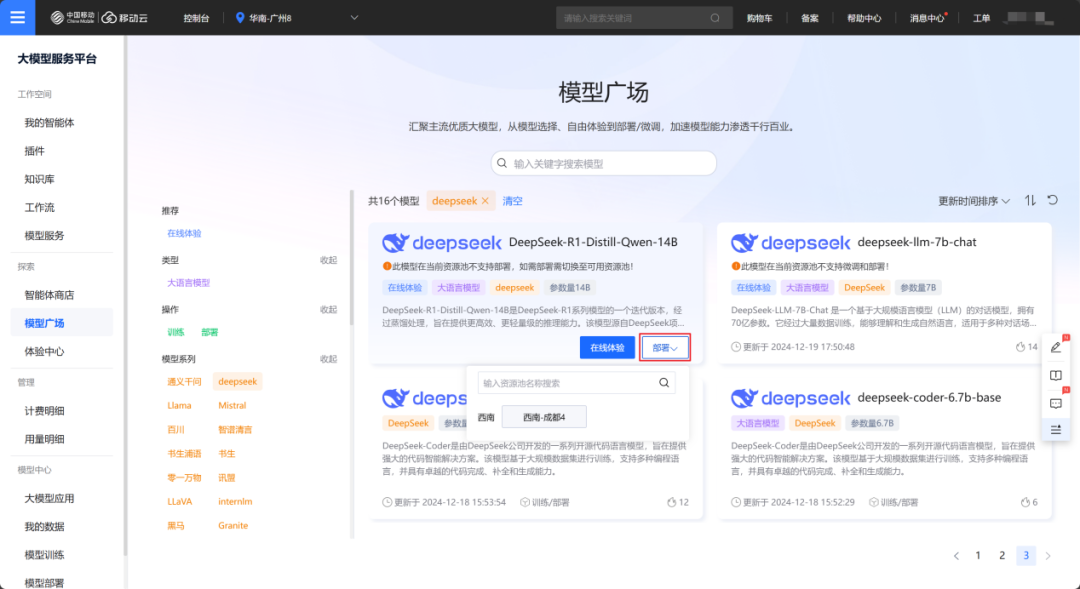The height and width of the screenshot is (589, 1080).
Task: Toggle the 训练 operation filter
Action: [176, 332]
